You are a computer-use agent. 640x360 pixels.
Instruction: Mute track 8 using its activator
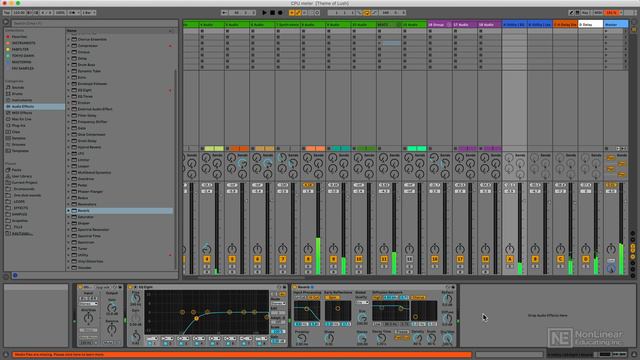(x=308, y=259)
